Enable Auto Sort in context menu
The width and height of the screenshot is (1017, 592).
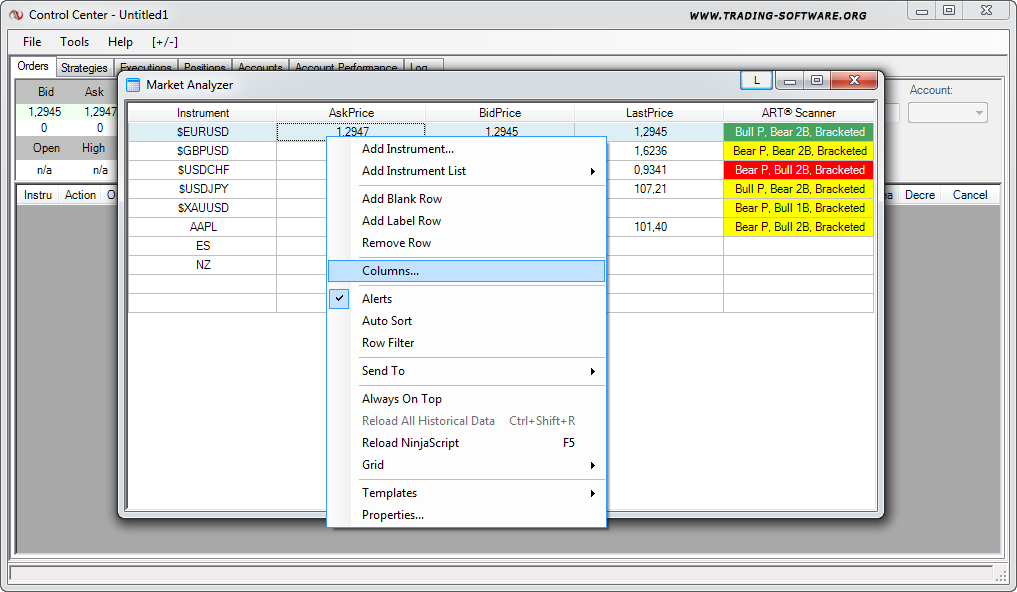coord(386,321)
